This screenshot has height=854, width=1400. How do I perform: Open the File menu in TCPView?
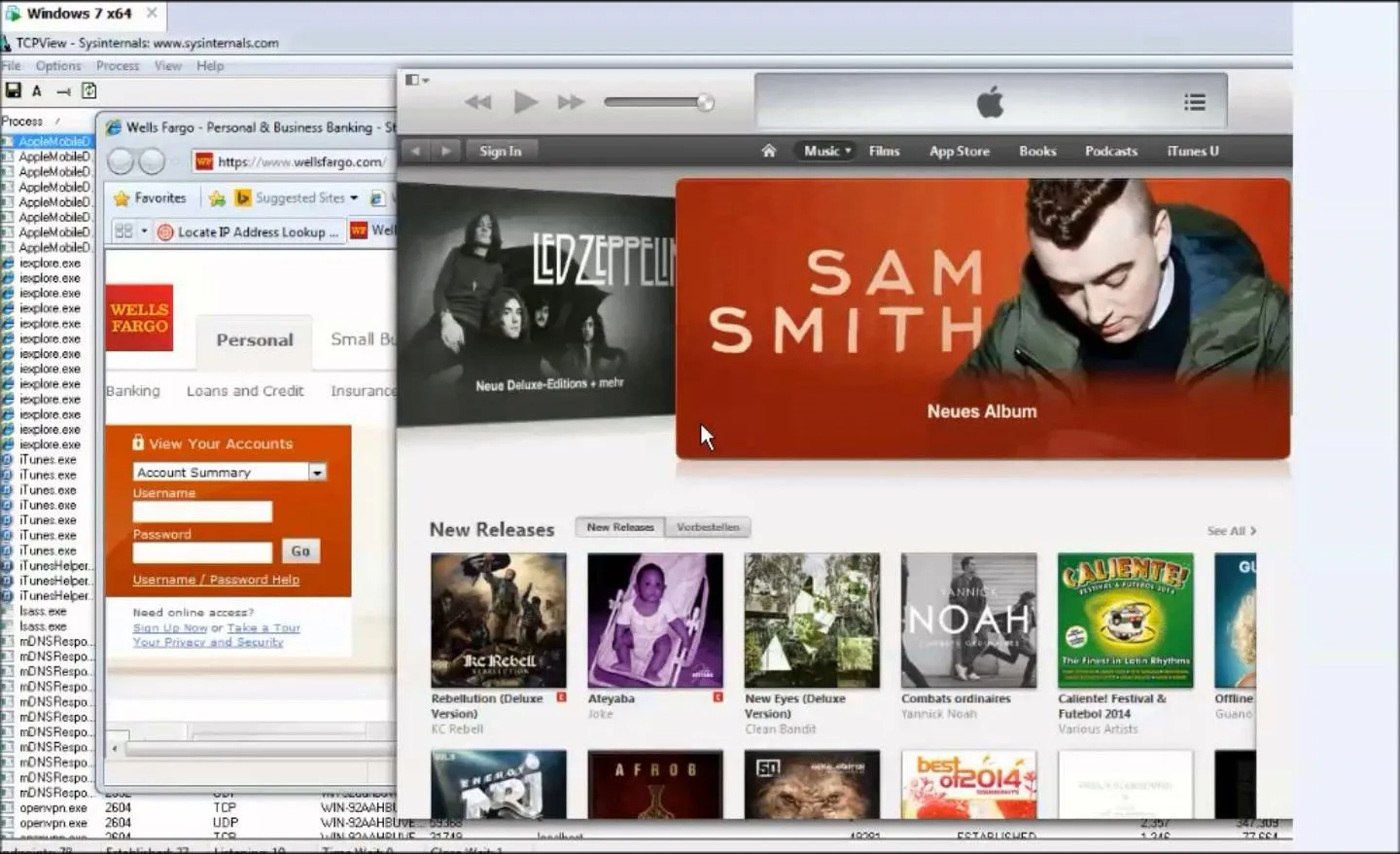coord(11,65)
